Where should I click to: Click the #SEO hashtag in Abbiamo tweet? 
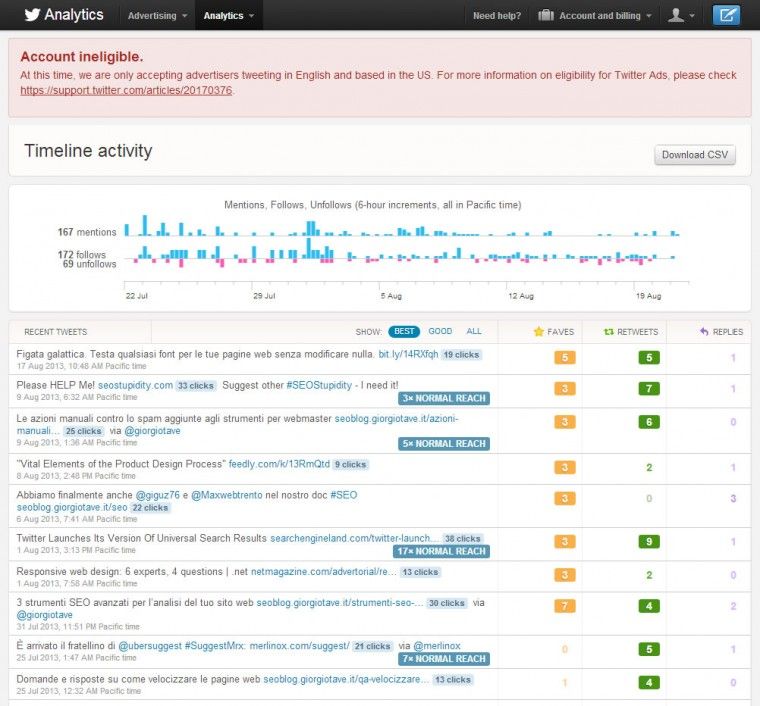pos(343,495)
